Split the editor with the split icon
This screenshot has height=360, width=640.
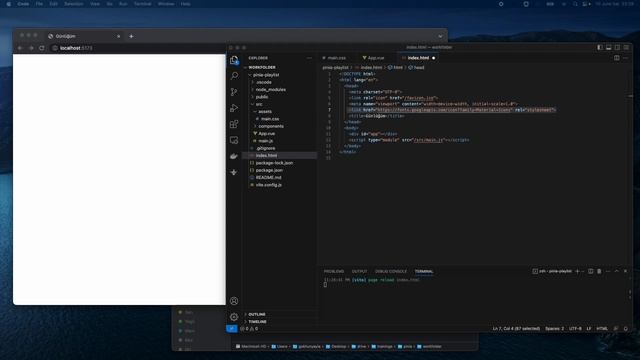[616, 58]
